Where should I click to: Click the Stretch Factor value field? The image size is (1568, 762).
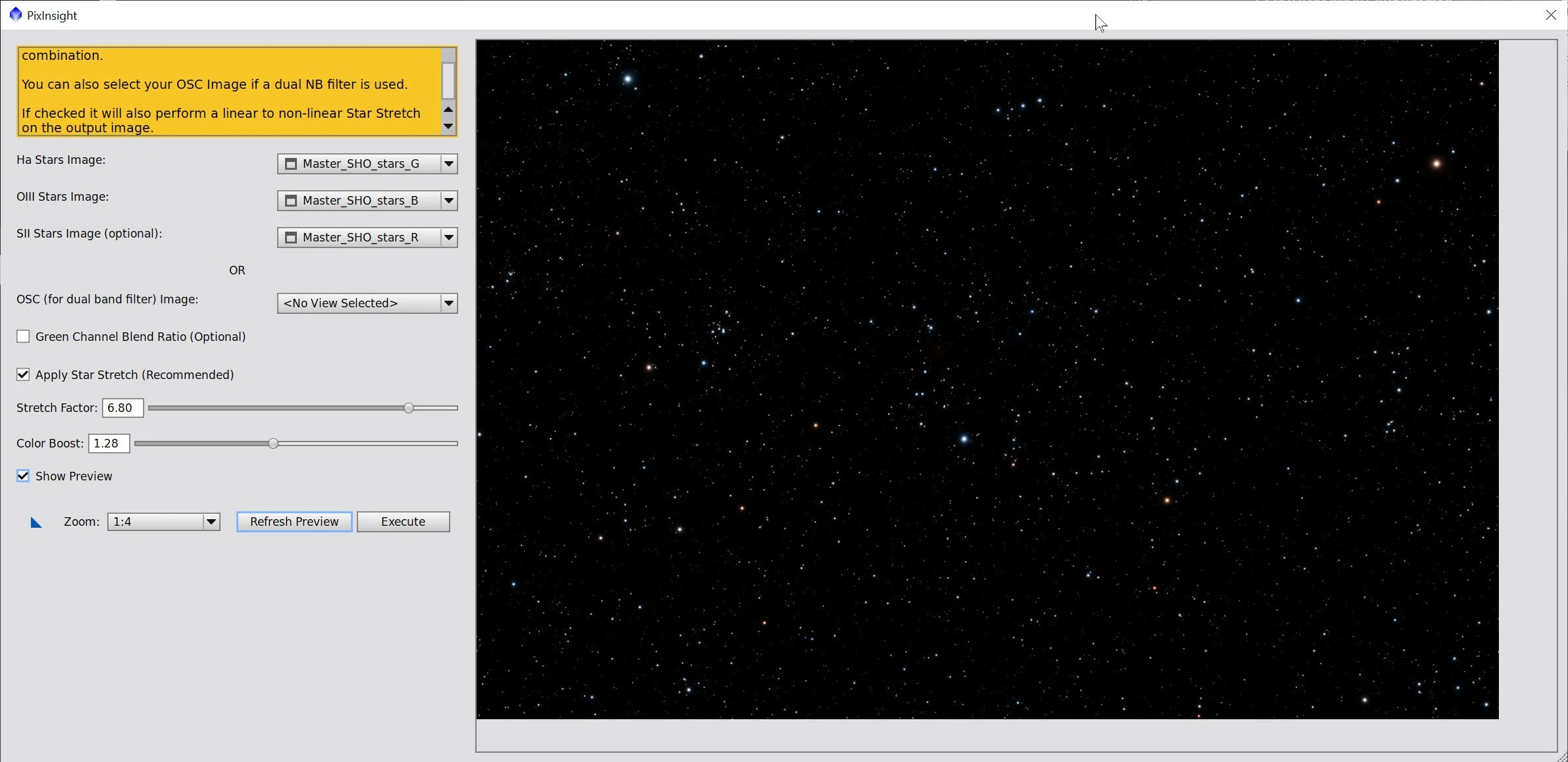(122, 408)
